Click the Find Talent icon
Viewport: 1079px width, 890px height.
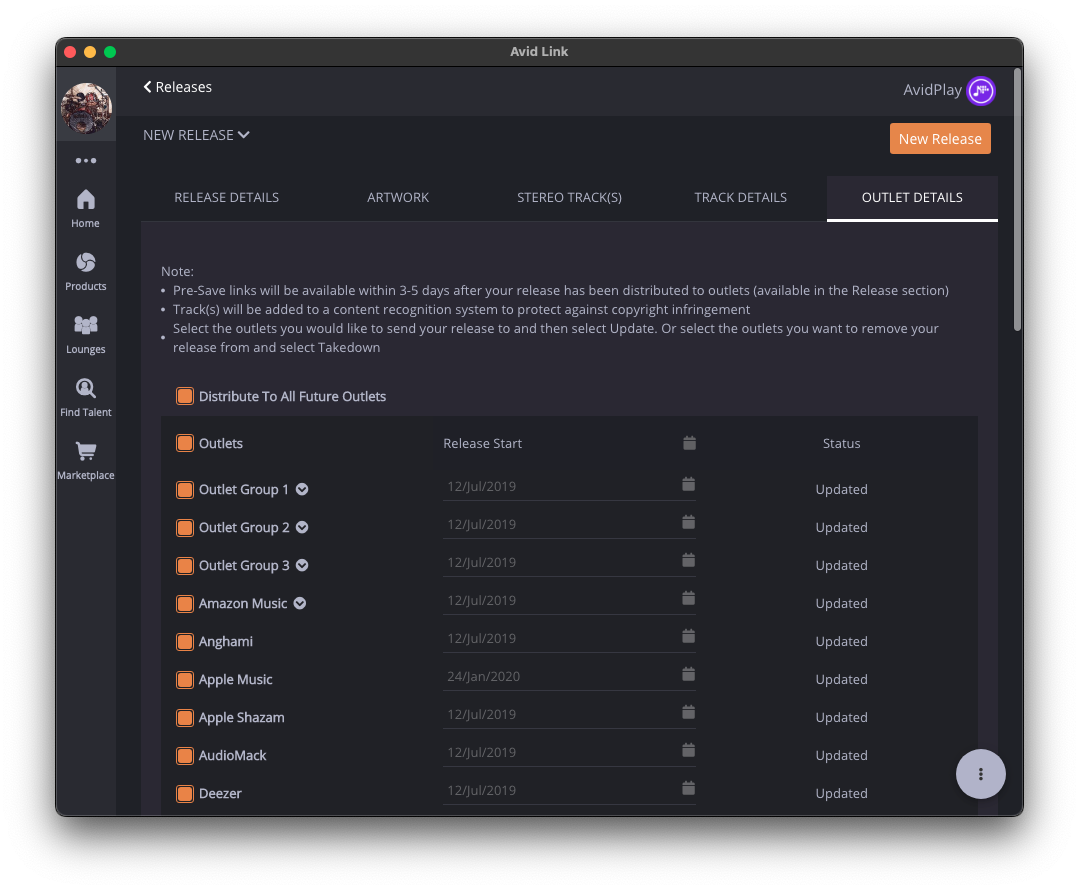click(x=85, y=392)
